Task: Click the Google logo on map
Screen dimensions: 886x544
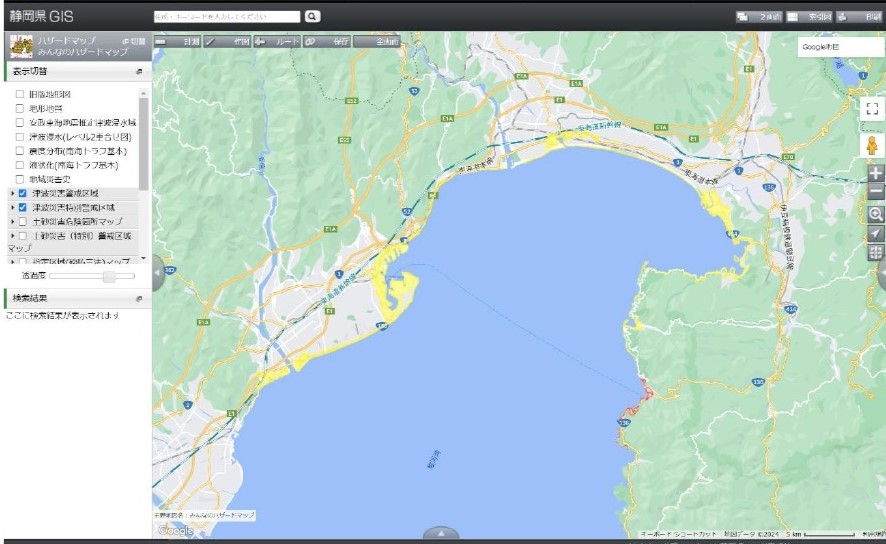Action: (176, 530)
